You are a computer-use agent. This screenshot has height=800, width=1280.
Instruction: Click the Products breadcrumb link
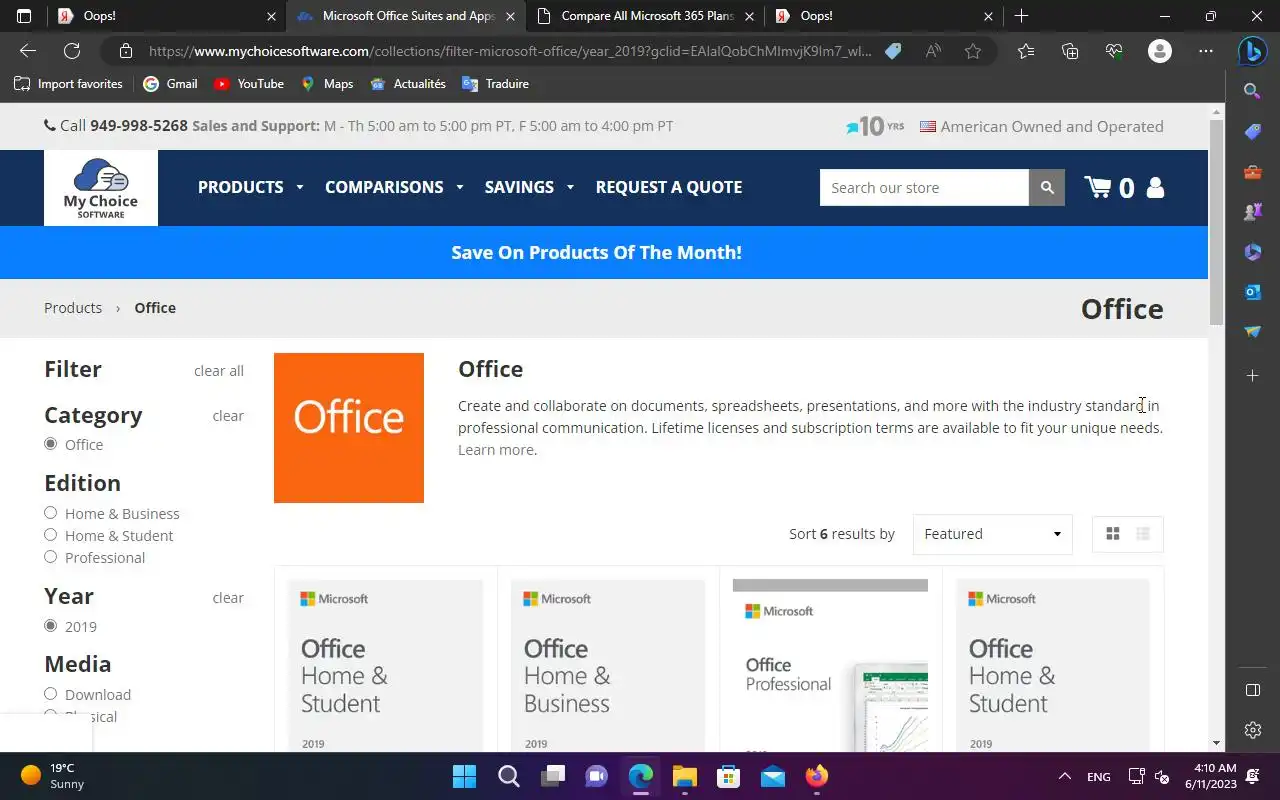pos(73,308)
